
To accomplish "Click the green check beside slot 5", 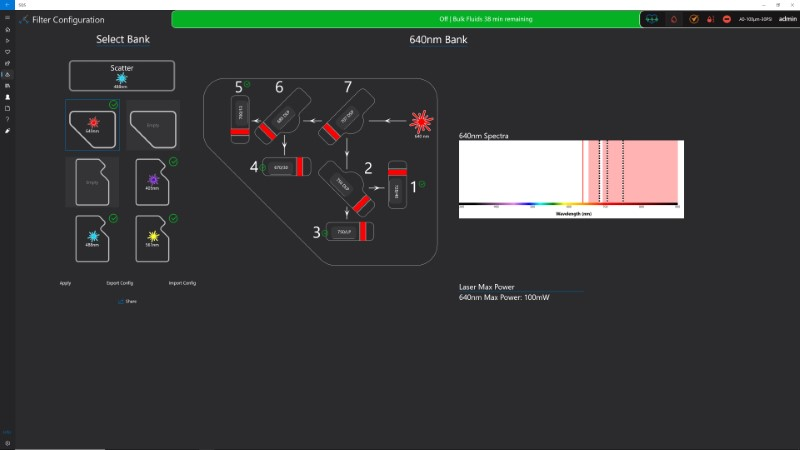I will [247, 84].
